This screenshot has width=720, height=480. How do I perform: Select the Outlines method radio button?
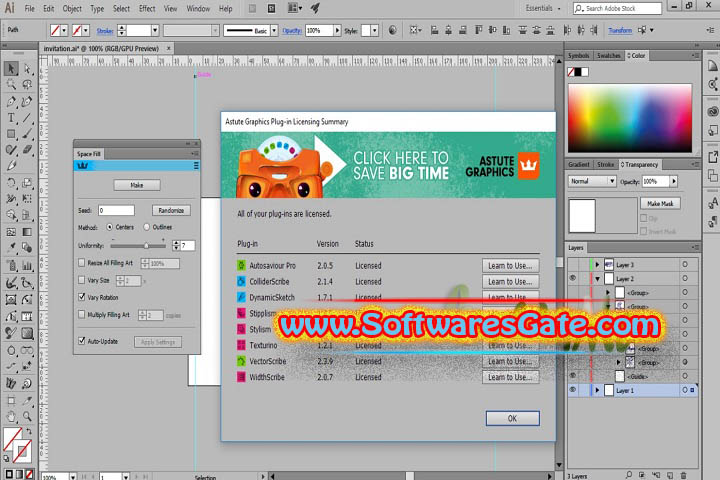pos(146,227)
